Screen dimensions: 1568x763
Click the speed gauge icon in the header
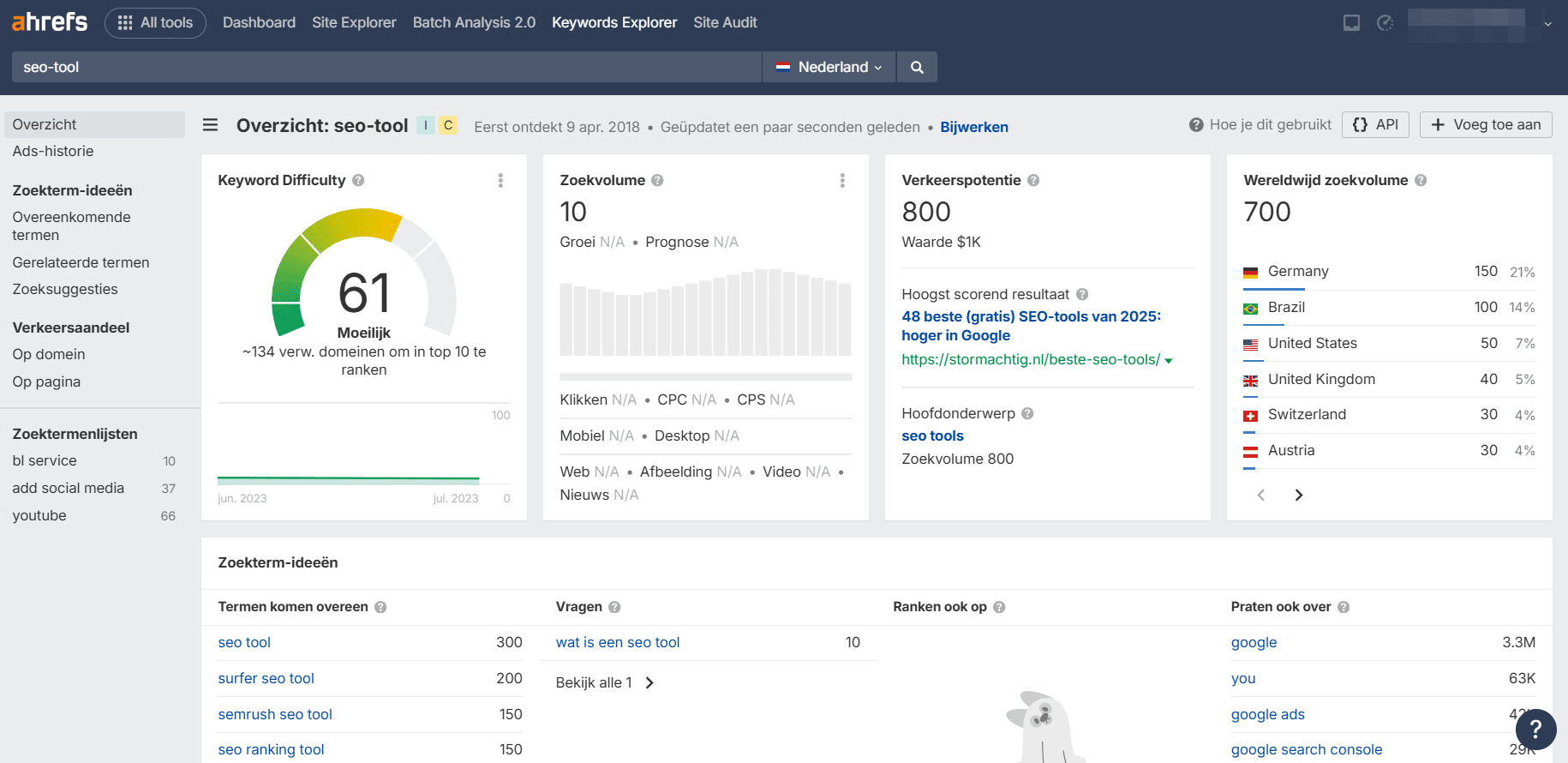coord(1385,23)
